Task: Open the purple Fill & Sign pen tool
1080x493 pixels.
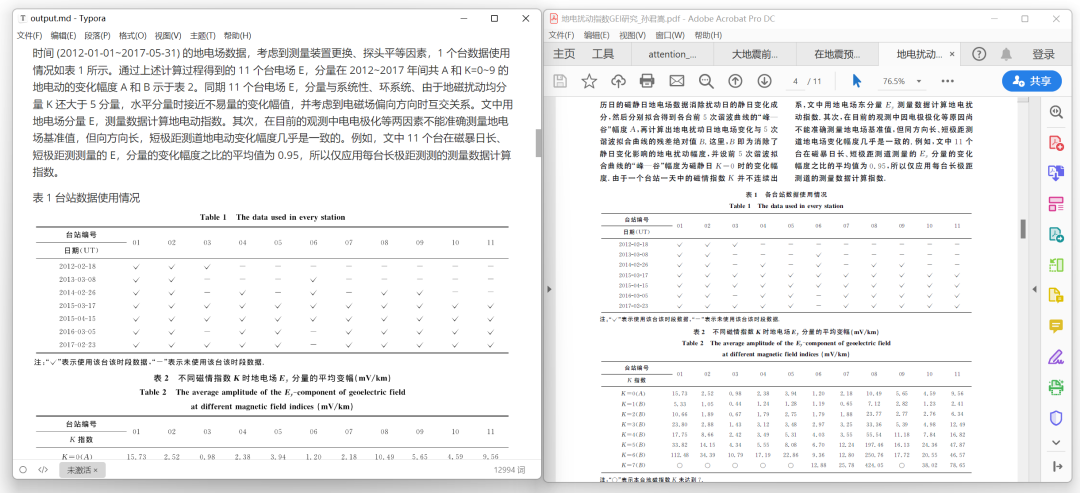Action: pyautogui.click(x=1056, y=357)
